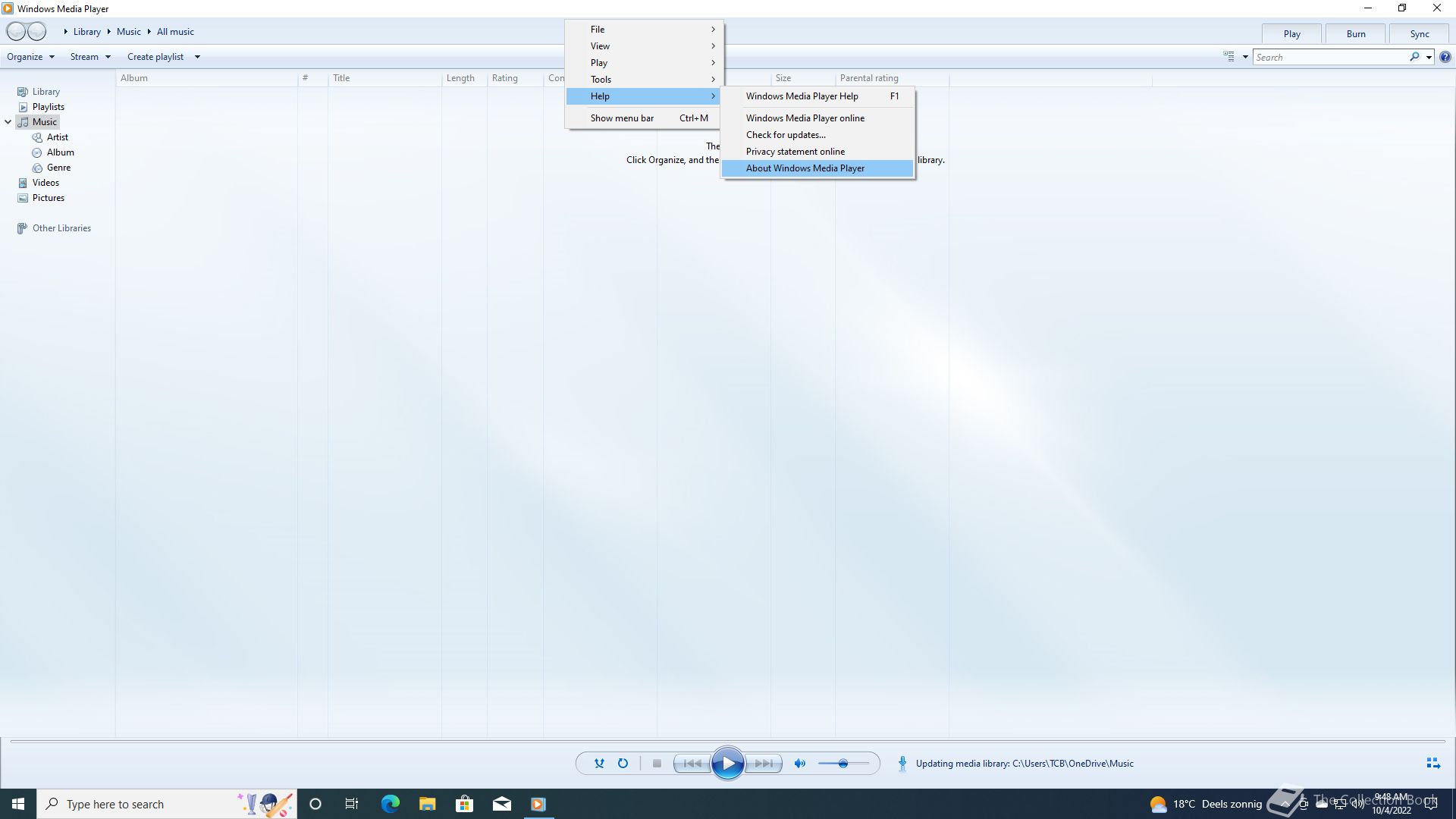
Task: Adjust the volume slider
Action: pos(843,764)
